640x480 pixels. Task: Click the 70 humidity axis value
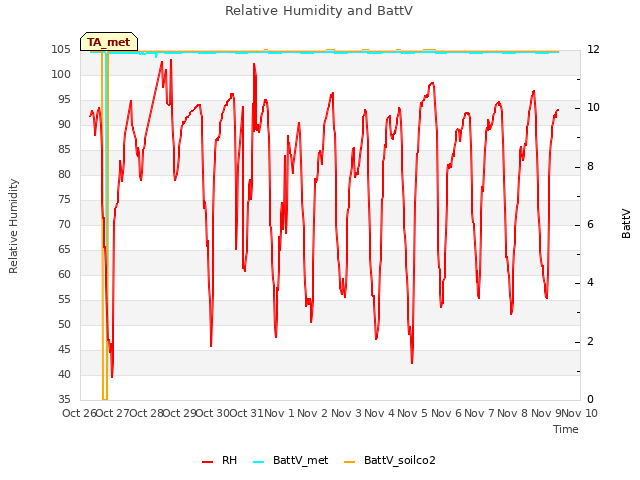(x=64, y=224)
